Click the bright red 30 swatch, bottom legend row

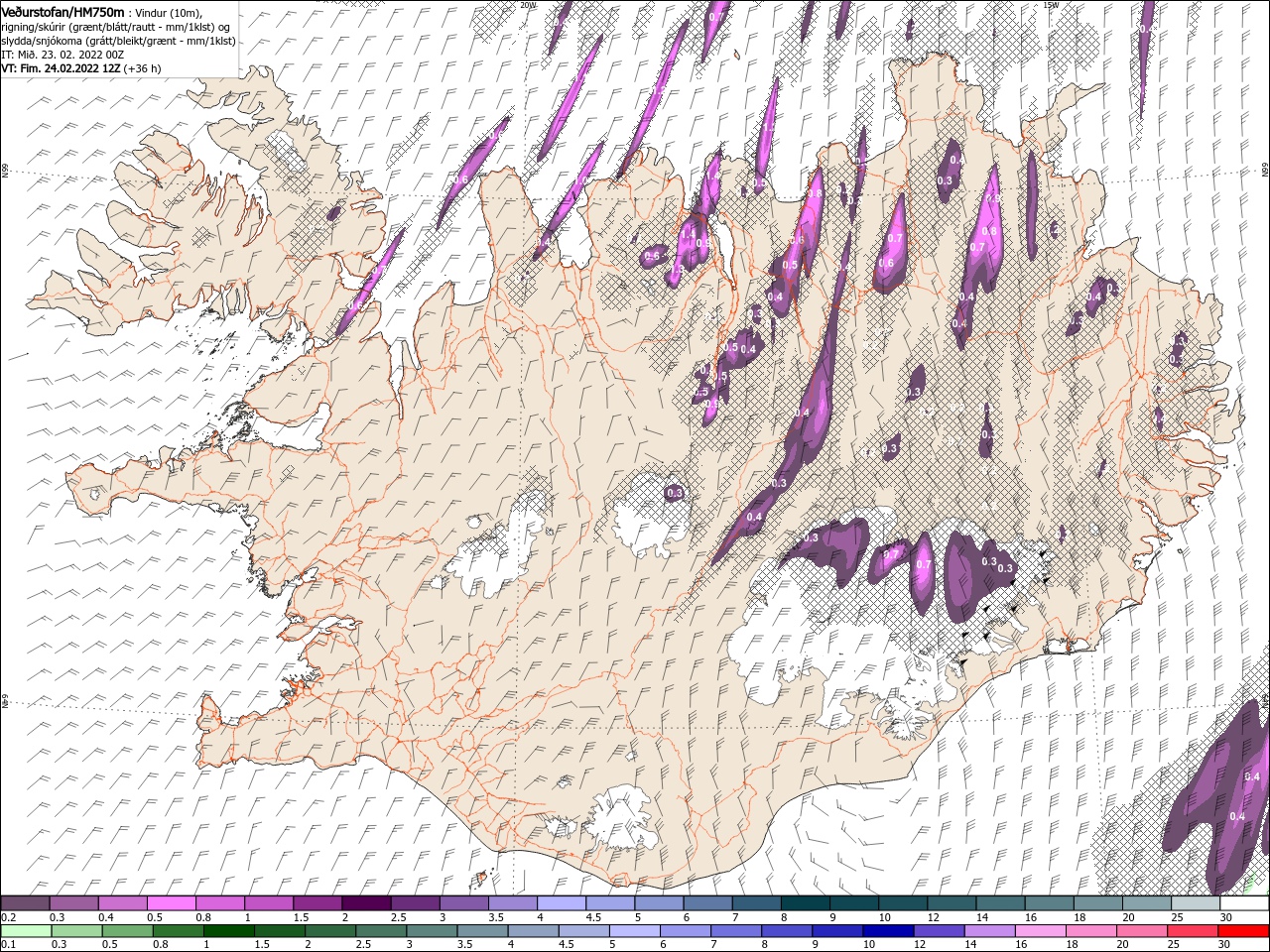(x=1242, y=930)
